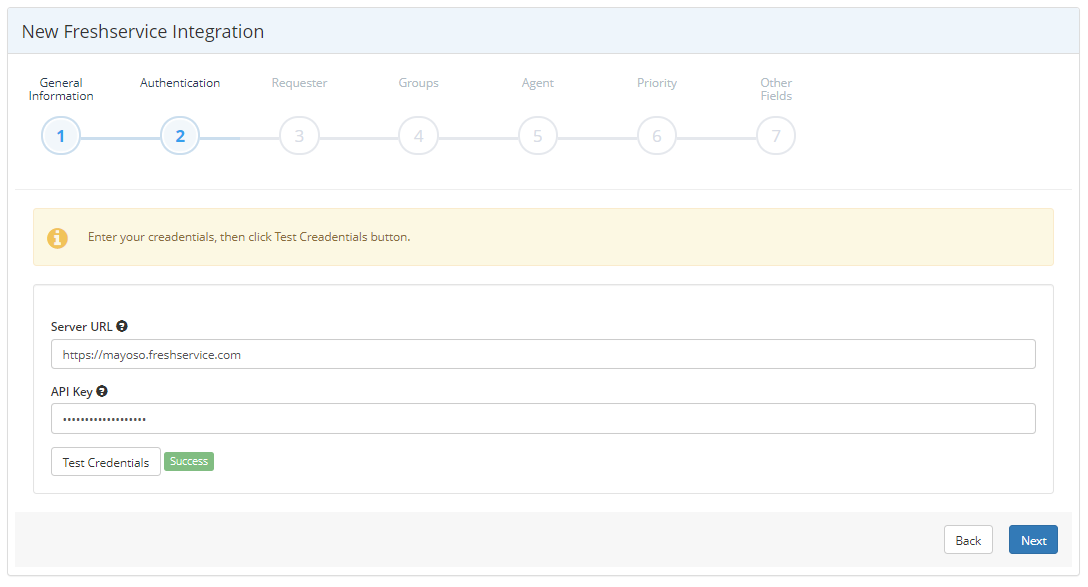Select step 2 circle for Authentication

click(x=180, y=135)
